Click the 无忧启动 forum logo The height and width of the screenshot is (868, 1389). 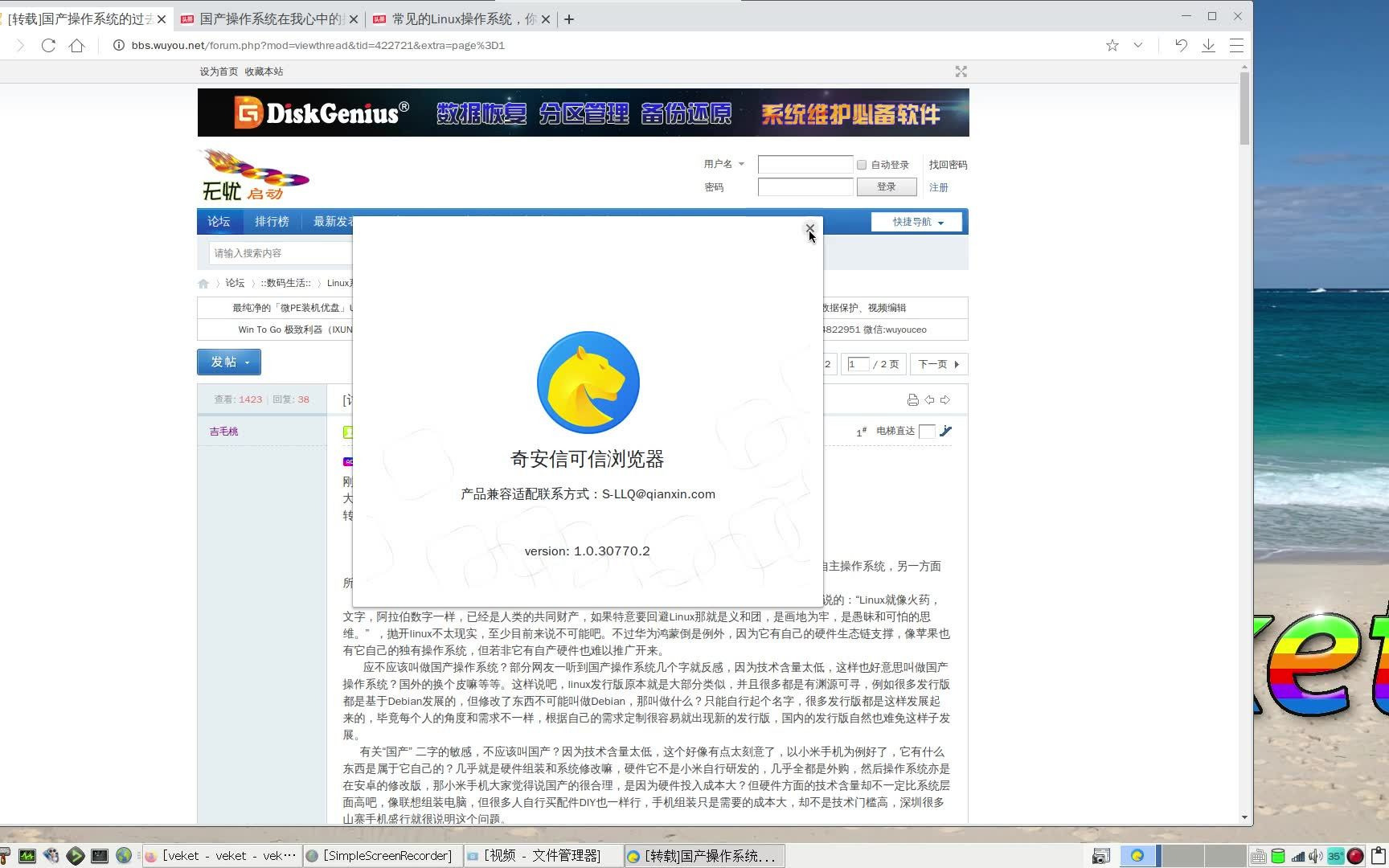click(x=254, y=174)
